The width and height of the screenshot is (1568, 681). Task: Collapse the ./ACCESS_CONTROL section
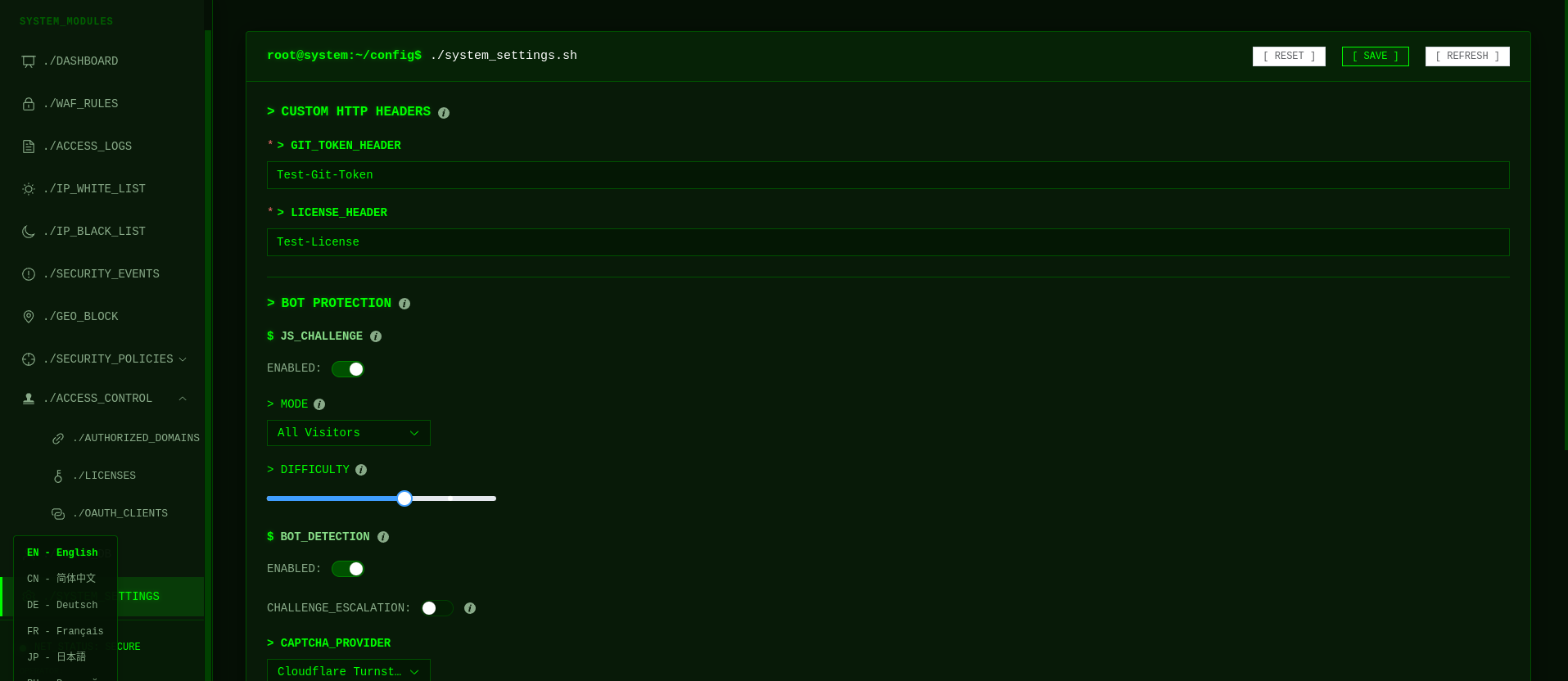click(182, 398)
